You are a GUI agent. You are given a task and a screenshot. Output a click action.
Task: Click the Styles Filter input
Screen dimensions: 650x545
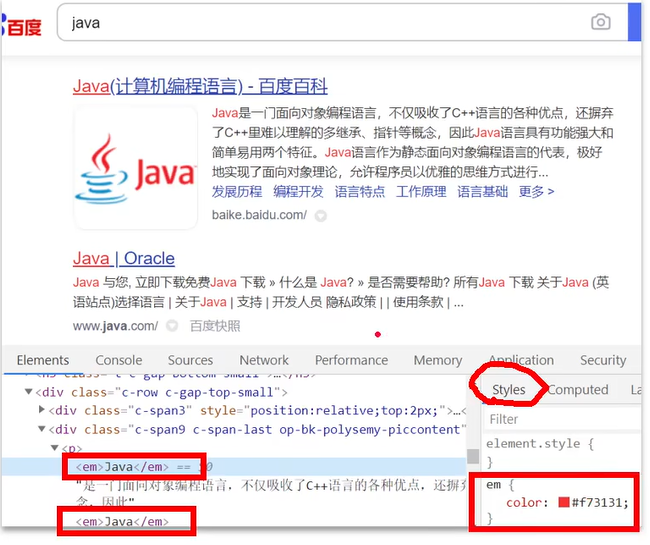click(x=562, y=419)
